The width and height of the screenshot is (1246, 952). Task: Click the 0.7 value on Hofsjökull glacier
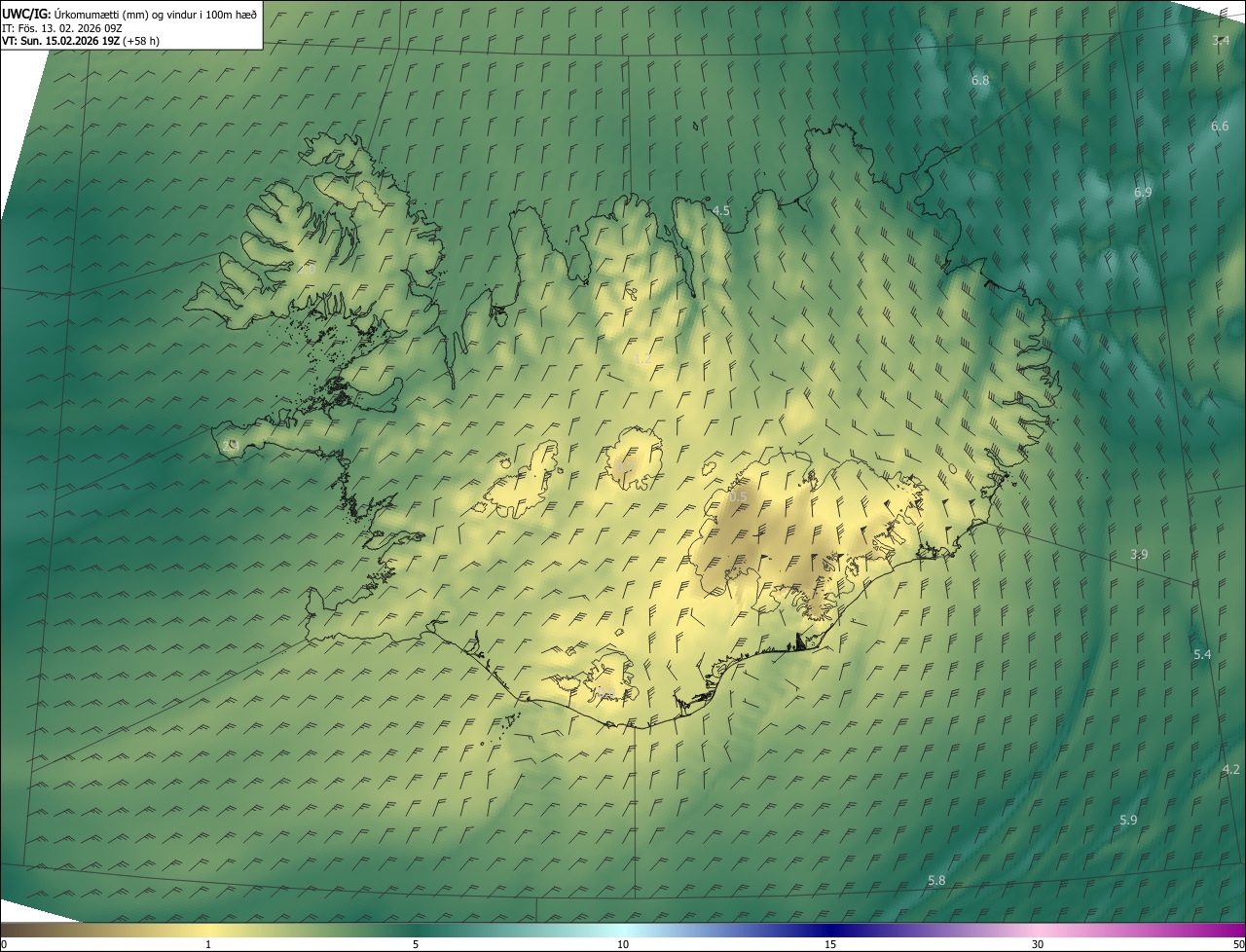coord(625,467)
